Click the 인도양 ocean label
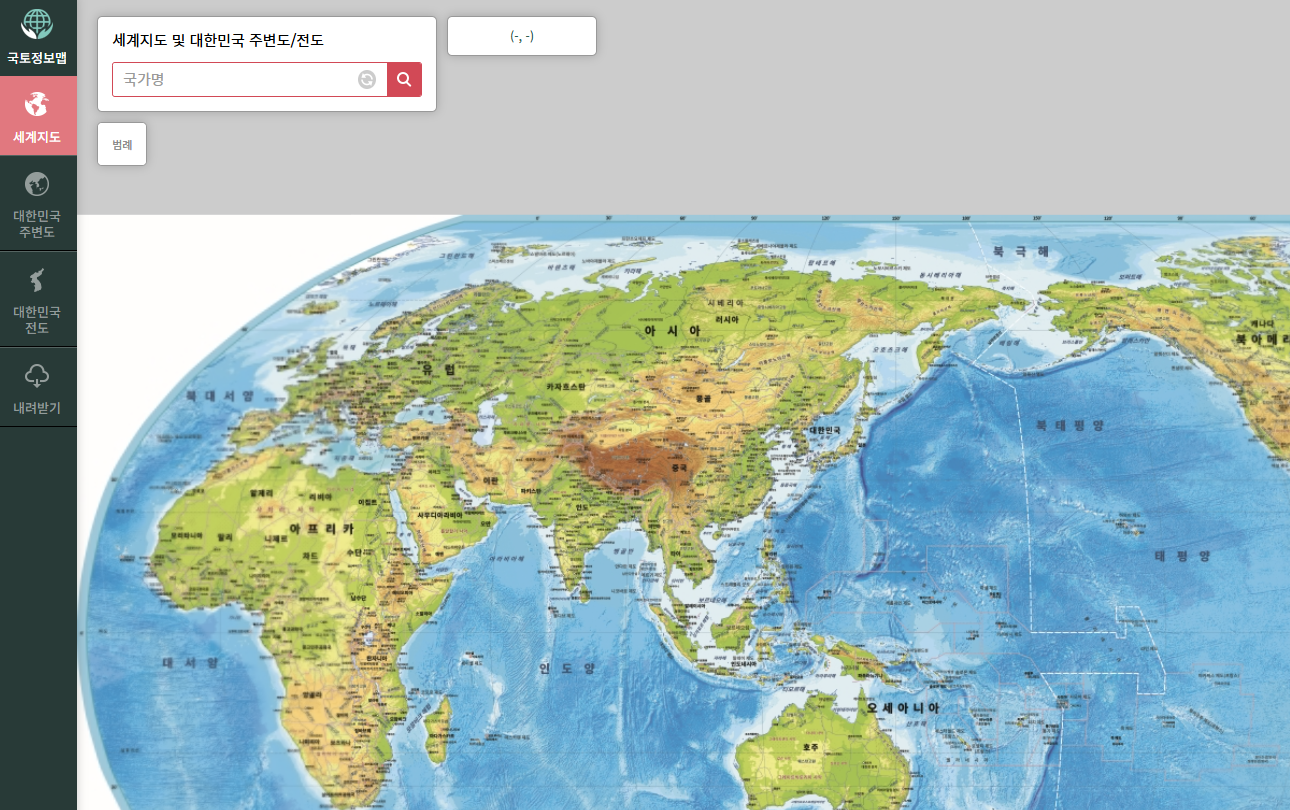Viewport: 1290px width, 810px height. pyautogui.click(x=567, y=668)
